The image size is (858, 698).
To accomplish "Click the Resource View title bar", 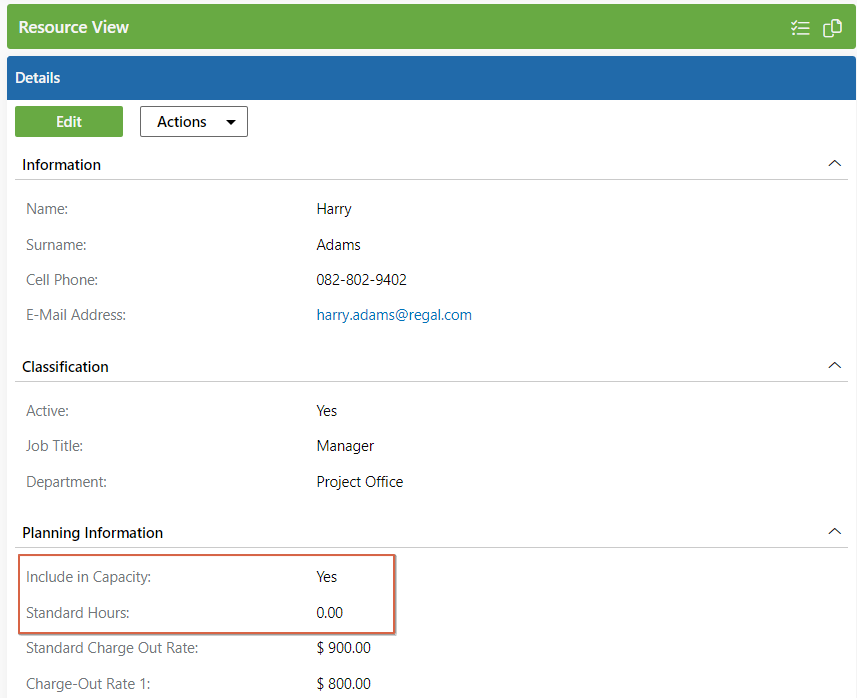I will 431,27.
